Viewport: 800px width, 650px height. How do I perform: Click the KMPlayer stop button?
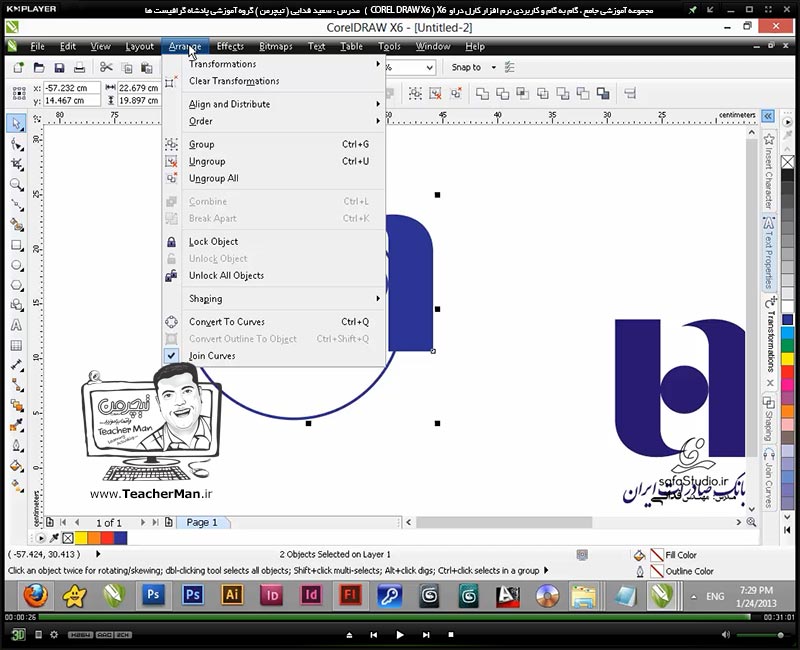451,635
